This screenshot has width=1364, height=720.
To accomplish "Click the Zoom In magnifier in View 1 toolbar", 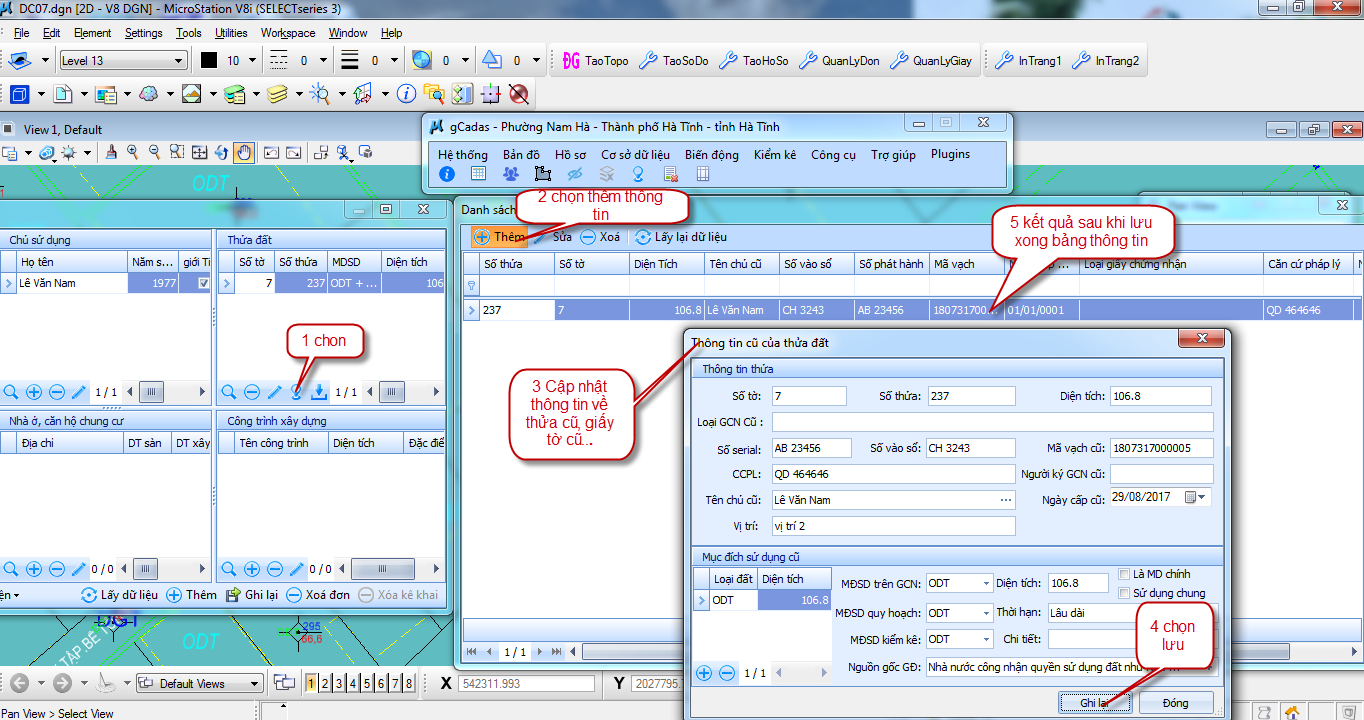I will [132, 153].
